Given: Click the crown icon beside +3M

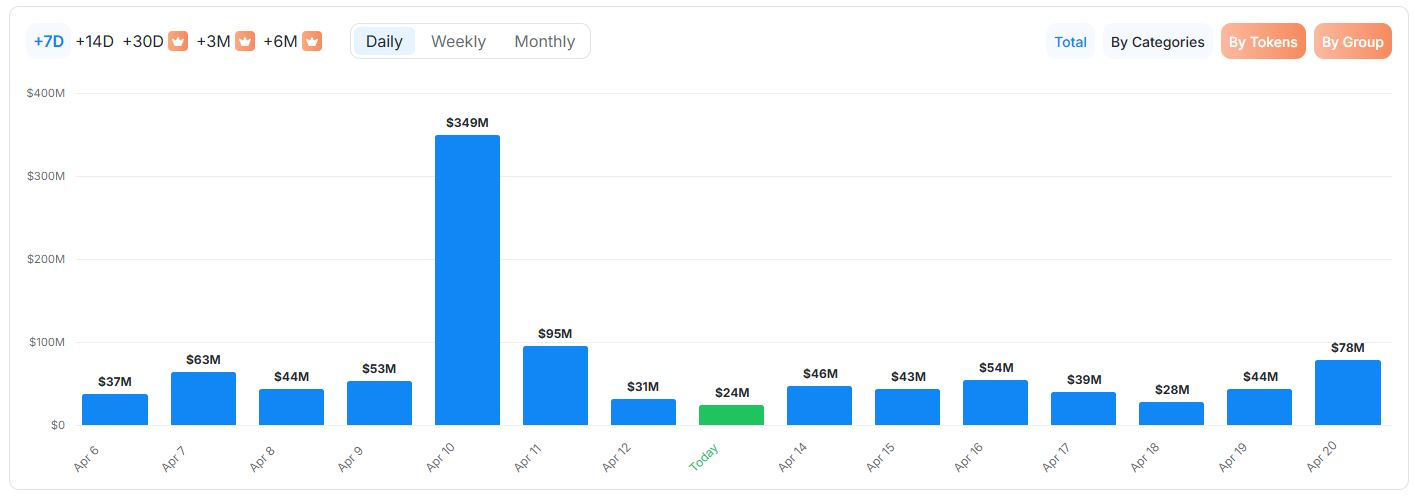Looking at the screenshot, I should click(x=245, y=42).
